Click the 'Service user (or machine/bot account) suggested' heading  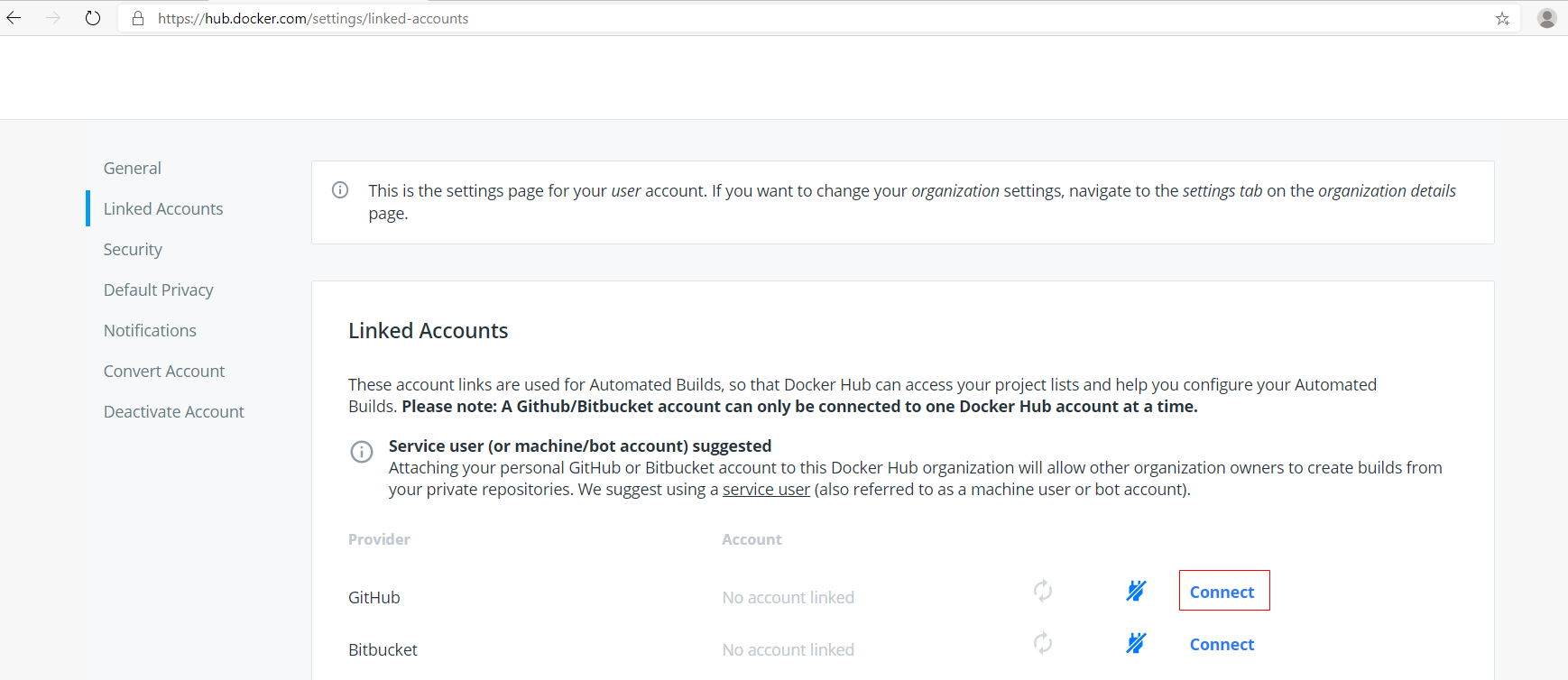pyautogui.click(x=580, y=446)
